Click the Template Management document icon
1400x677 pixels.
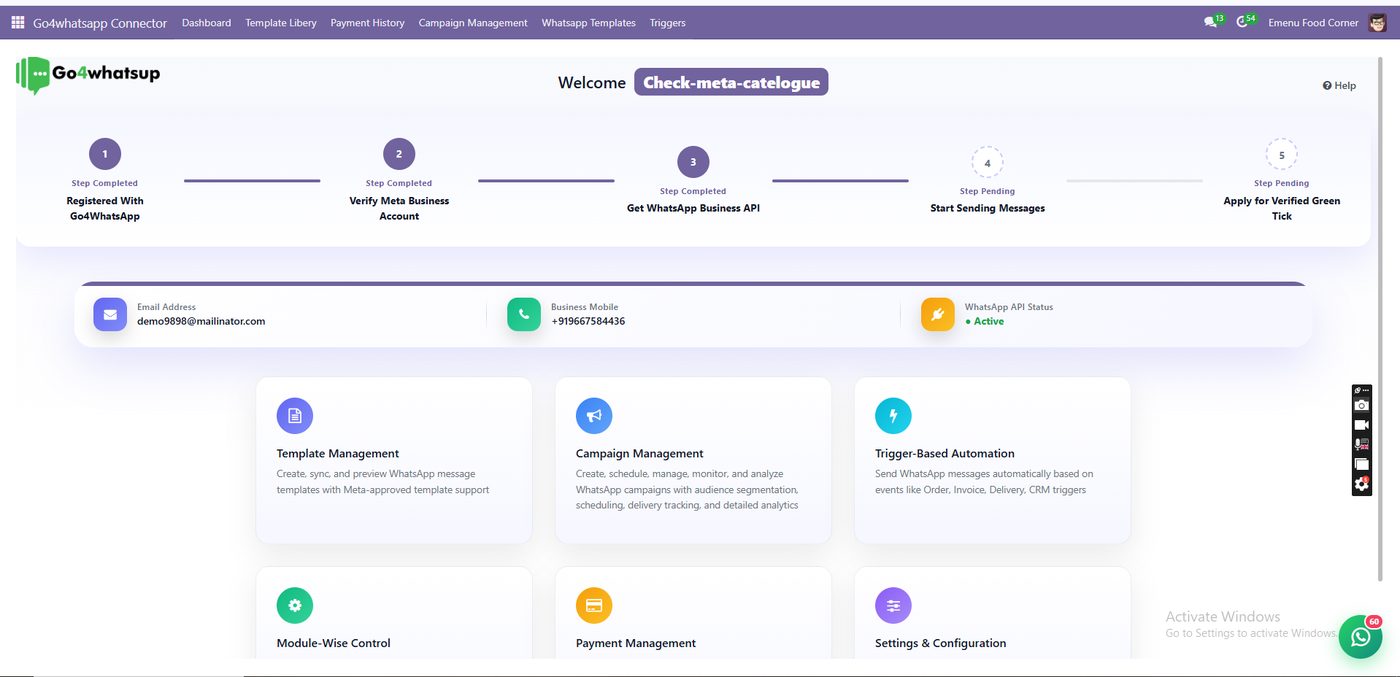pyautogui.click(x=295, y=416)
